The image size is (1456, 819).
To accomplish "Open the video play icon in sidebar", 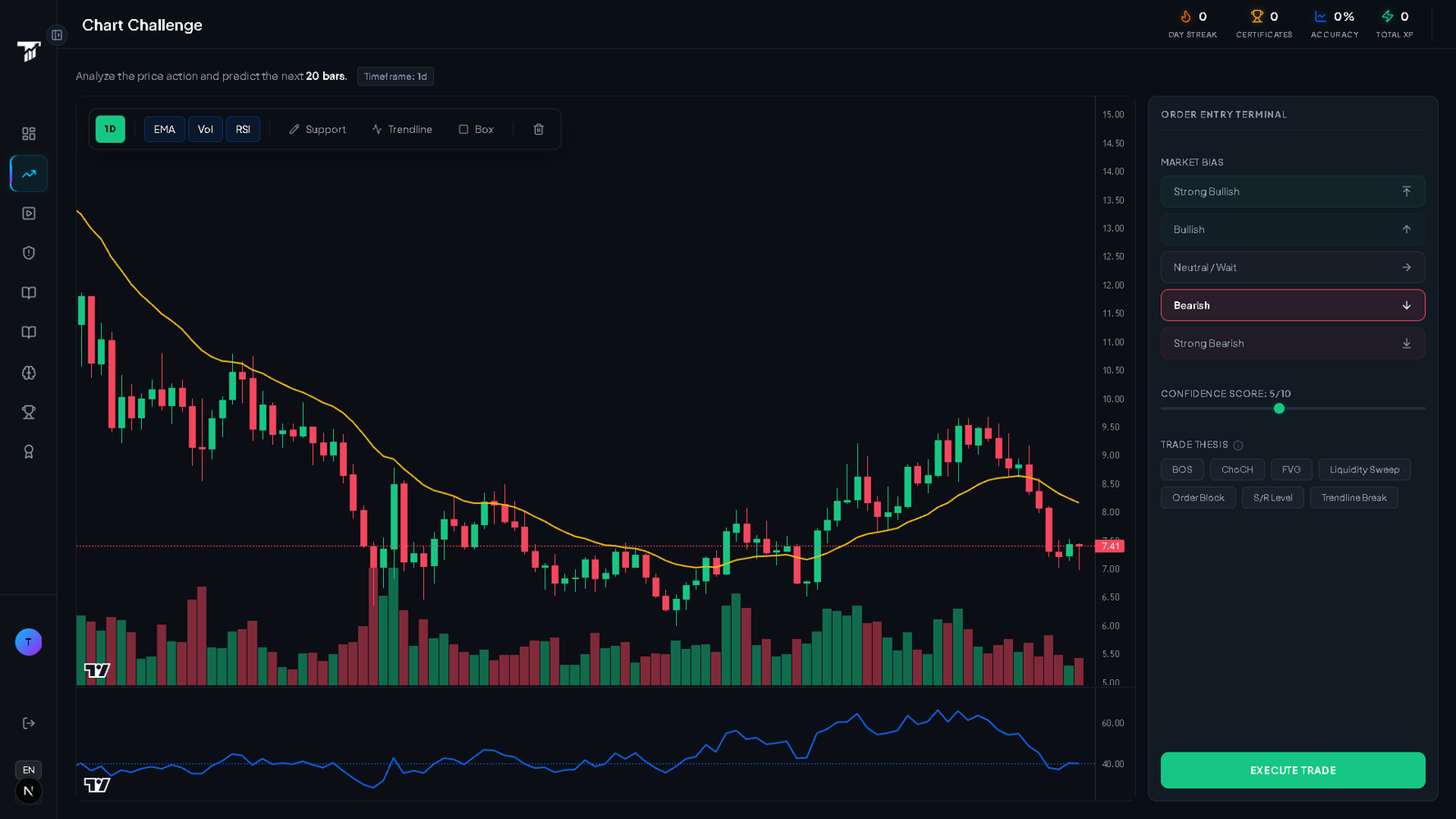I will [x=28, y=213].
